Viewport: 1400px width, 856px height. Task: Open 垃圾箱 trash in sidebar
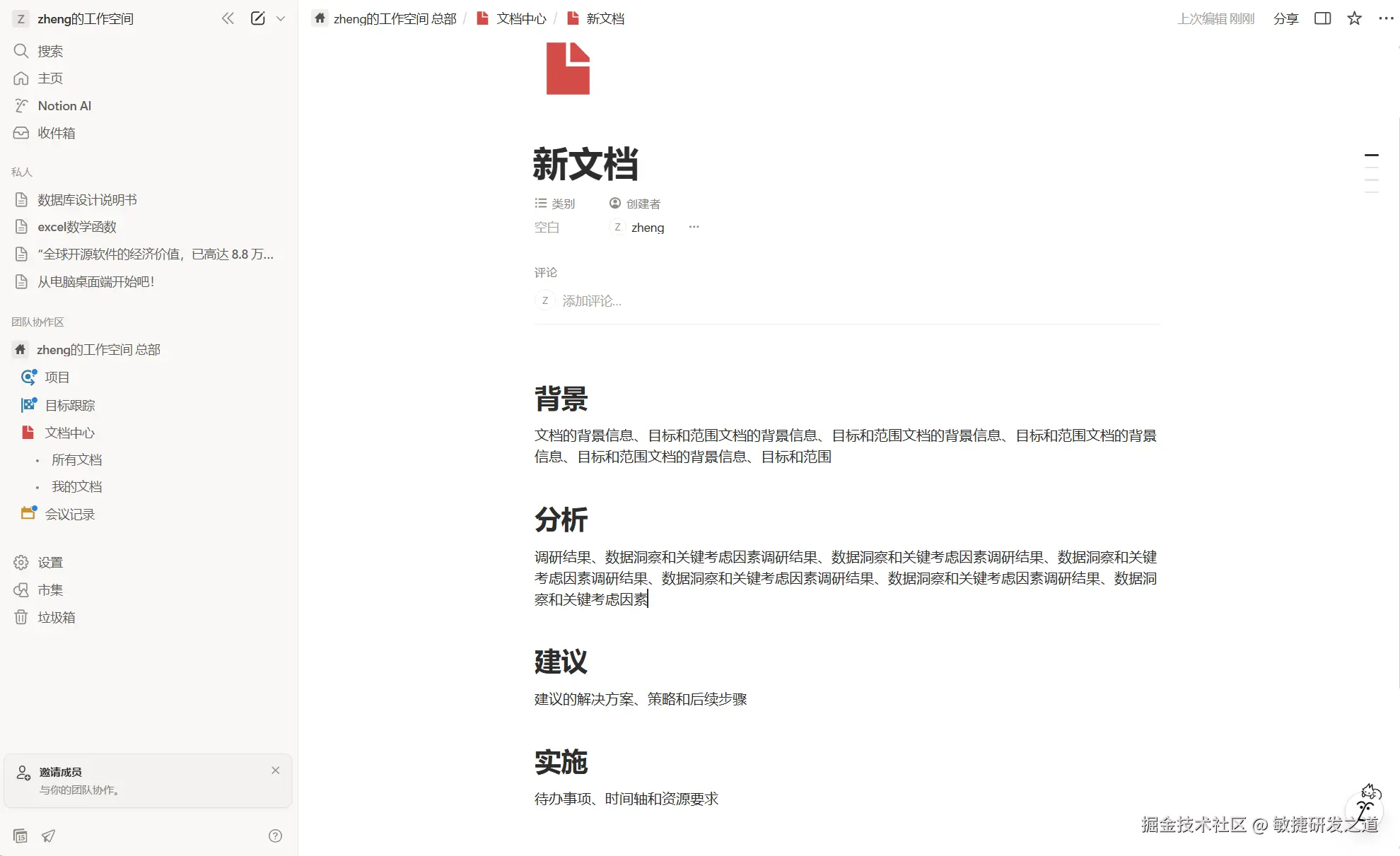(56, 617)
